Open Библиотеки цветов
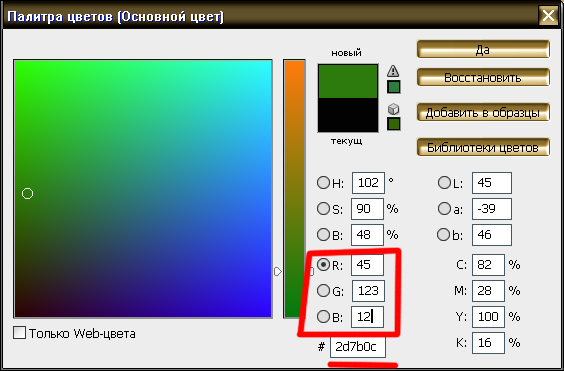This screenshot has width=564, height=371. (x=483, y=147)
